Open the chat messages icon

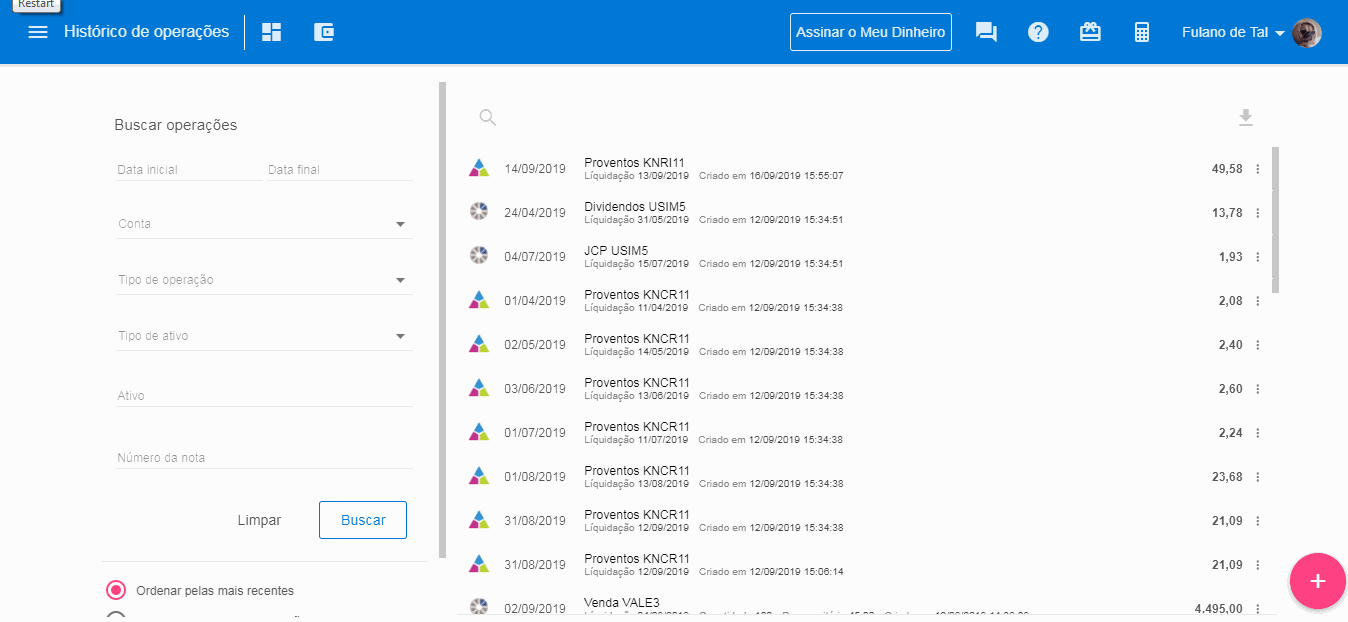pyautogui.click(x=986, y=32)
